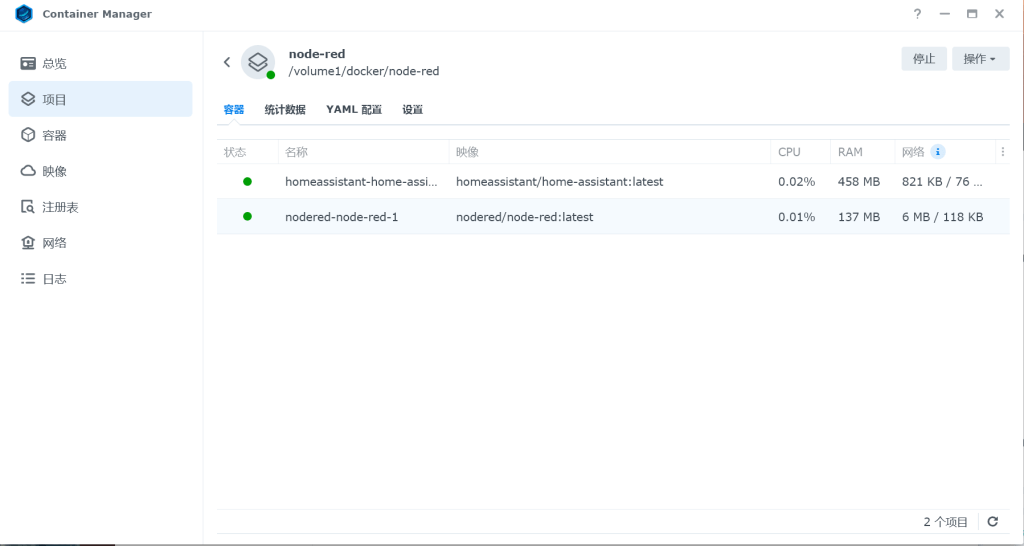Open the 注册表 registry sidebar section

pos(101,207)
